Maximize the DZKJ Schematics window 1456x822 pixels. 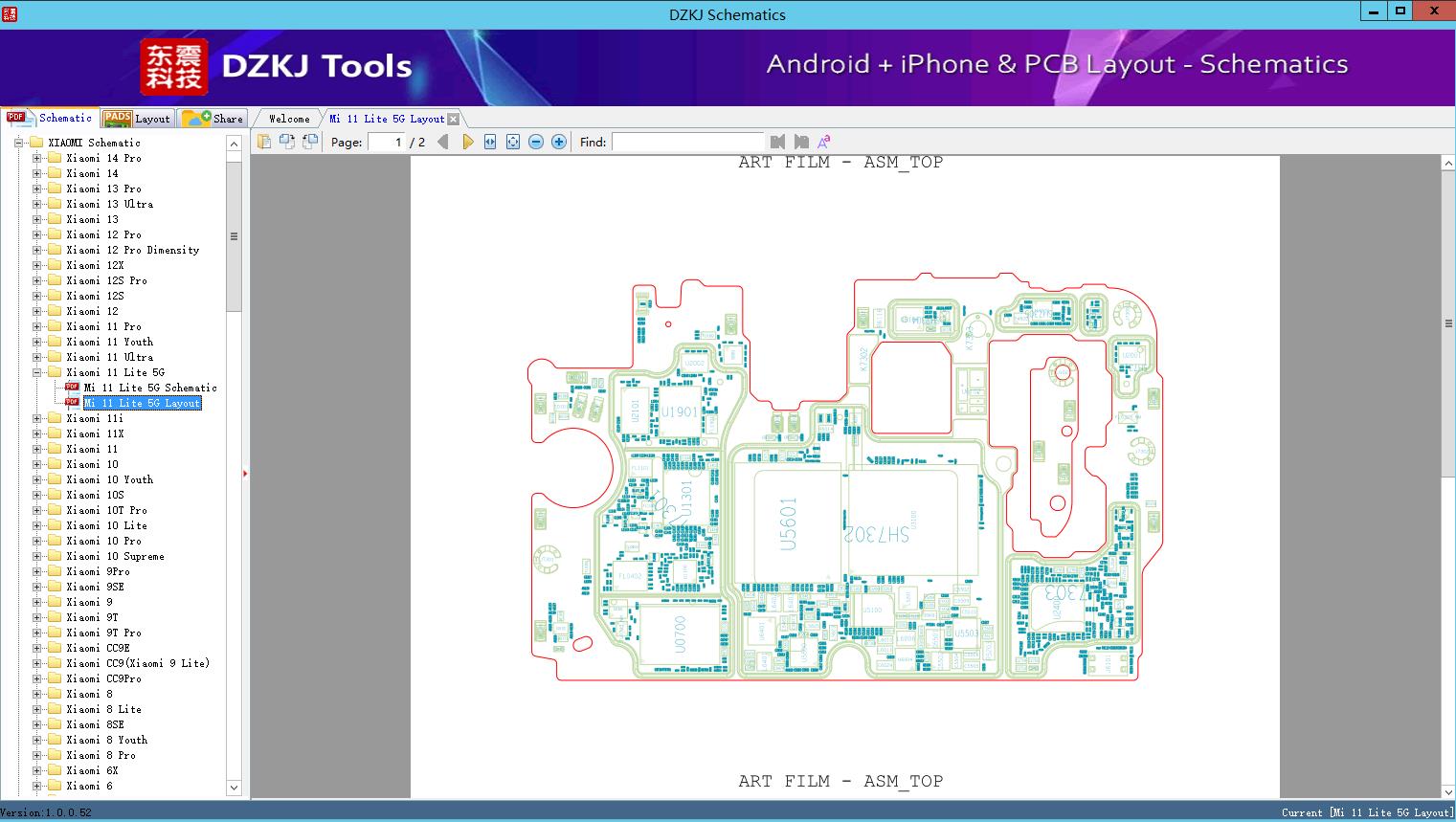tap(1400, 11)
